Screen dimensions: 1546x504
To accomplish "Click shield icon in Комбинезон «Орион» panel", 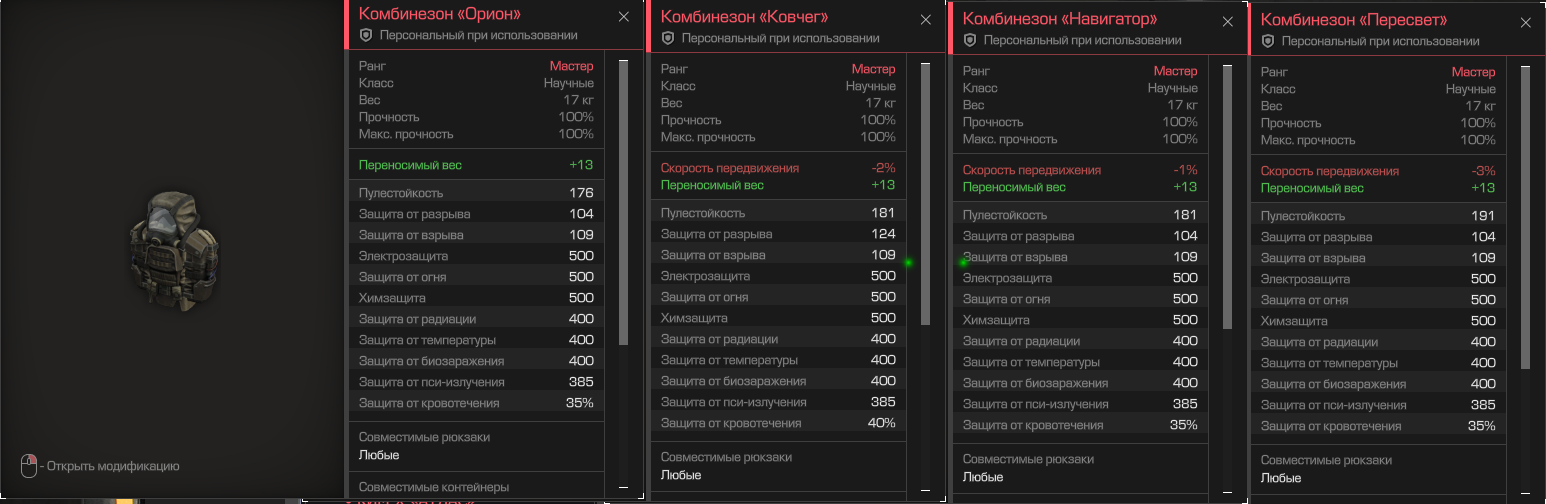I will (x=366, y=35).
